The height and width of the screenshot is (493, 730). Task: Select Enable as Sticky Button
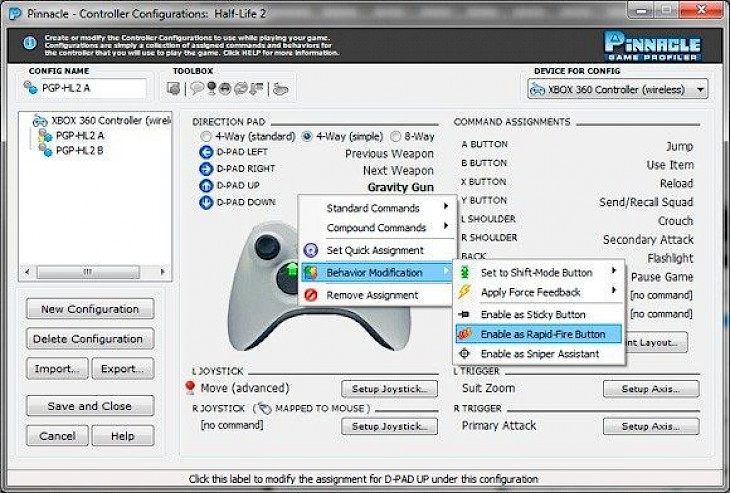pos(539,315)
